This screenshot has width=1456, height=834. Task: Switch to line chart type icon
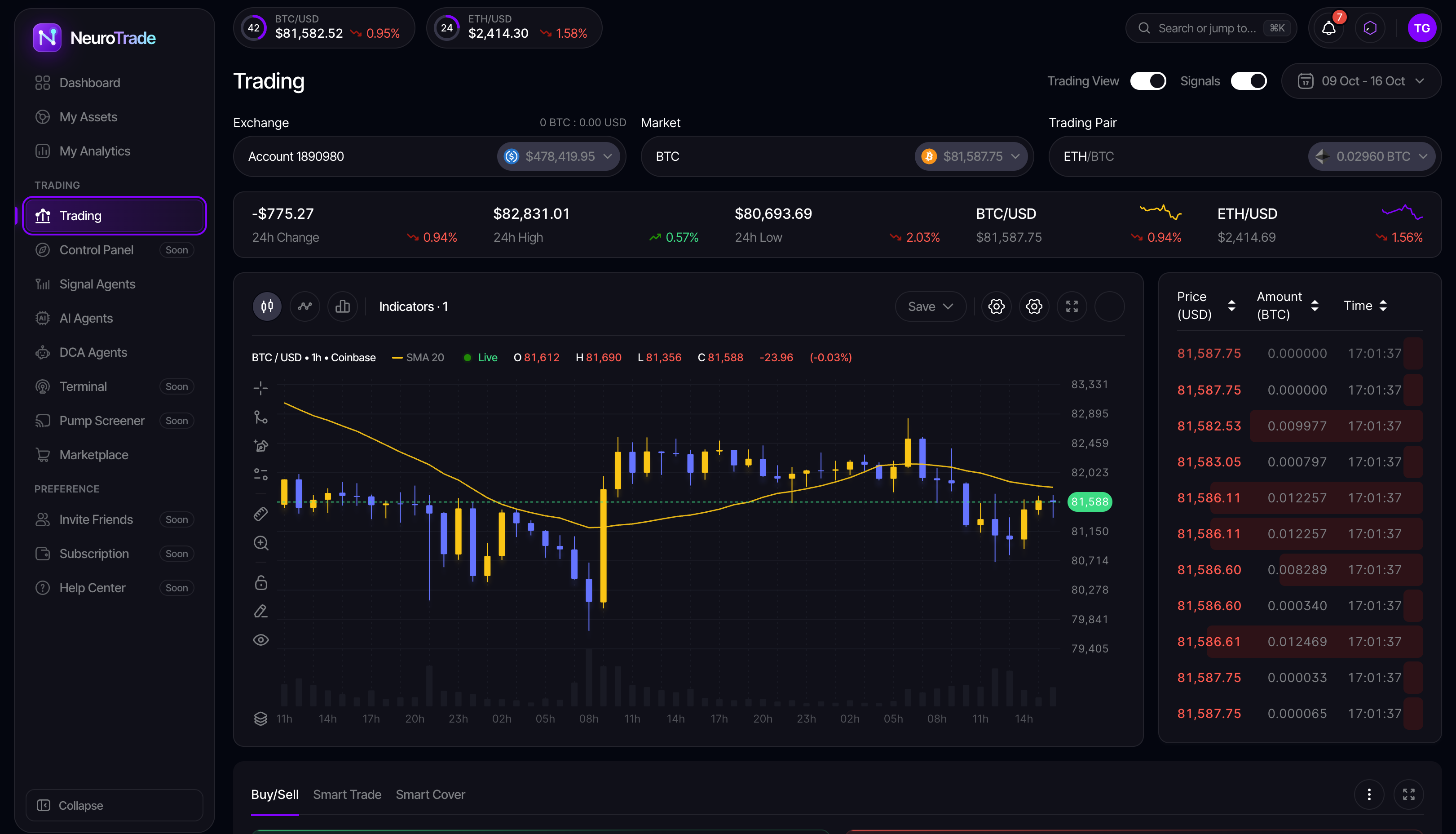point(304,306)
